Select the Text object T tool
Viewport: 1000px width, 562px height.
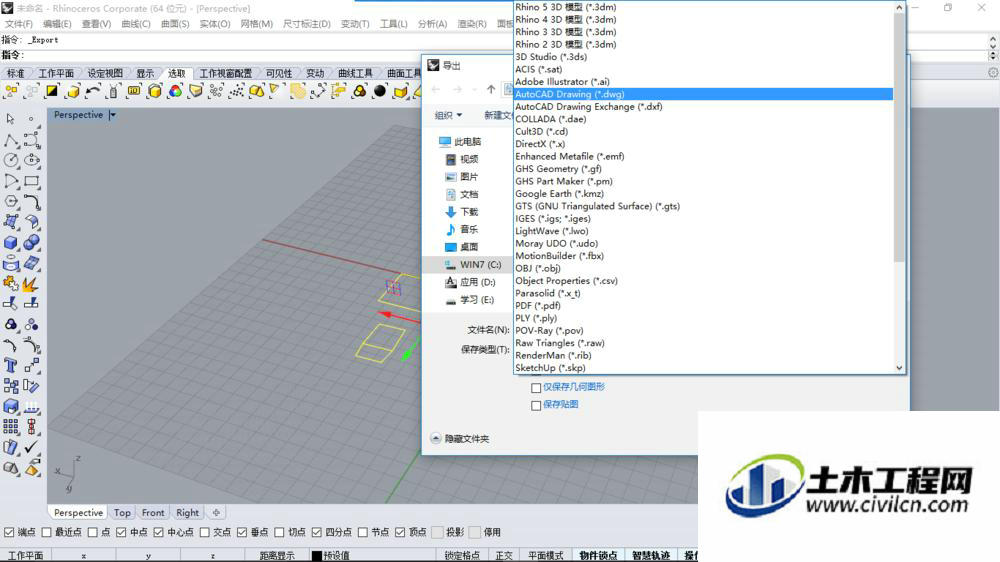(x=11, y=366)
